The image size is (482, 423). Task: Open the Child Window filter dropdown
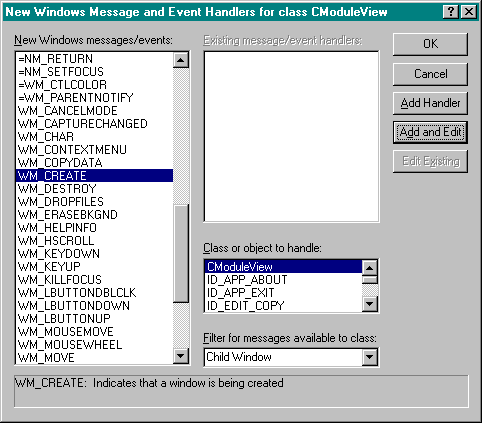(370, 357)
